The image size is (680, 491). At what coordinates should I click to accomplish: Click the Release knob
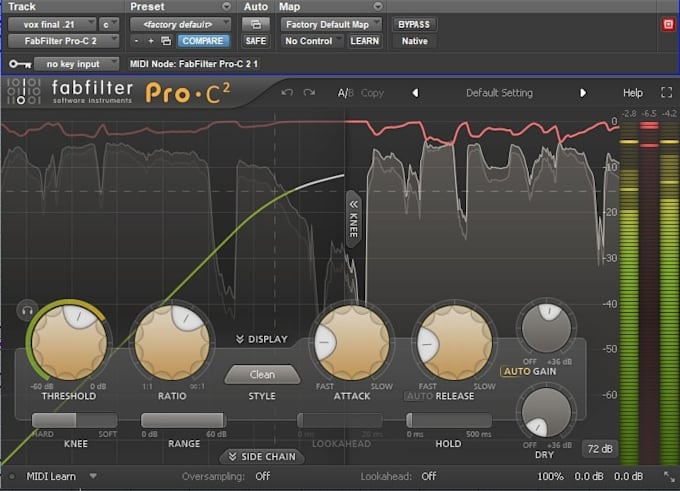pyautogui.click(x=455, y=342)
